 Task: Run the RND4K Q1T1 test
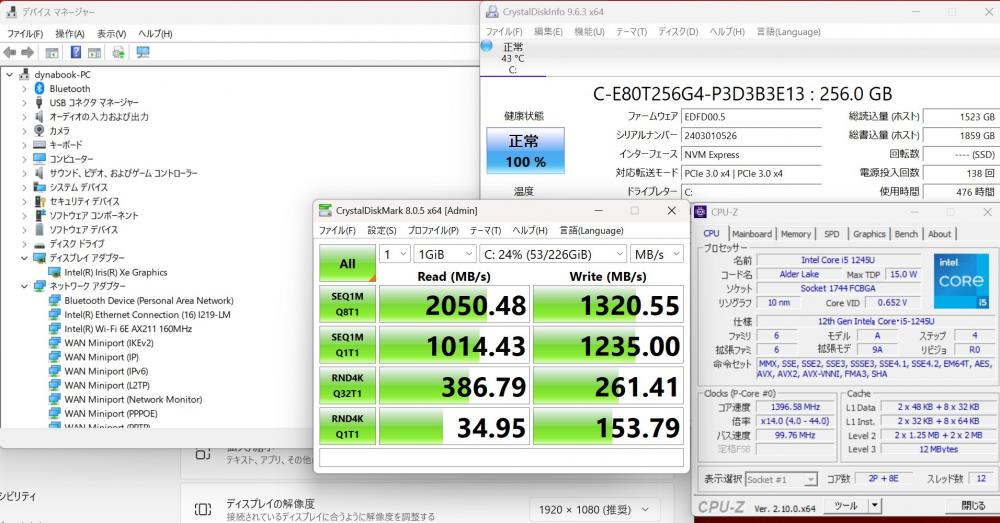tap(347, 427)
